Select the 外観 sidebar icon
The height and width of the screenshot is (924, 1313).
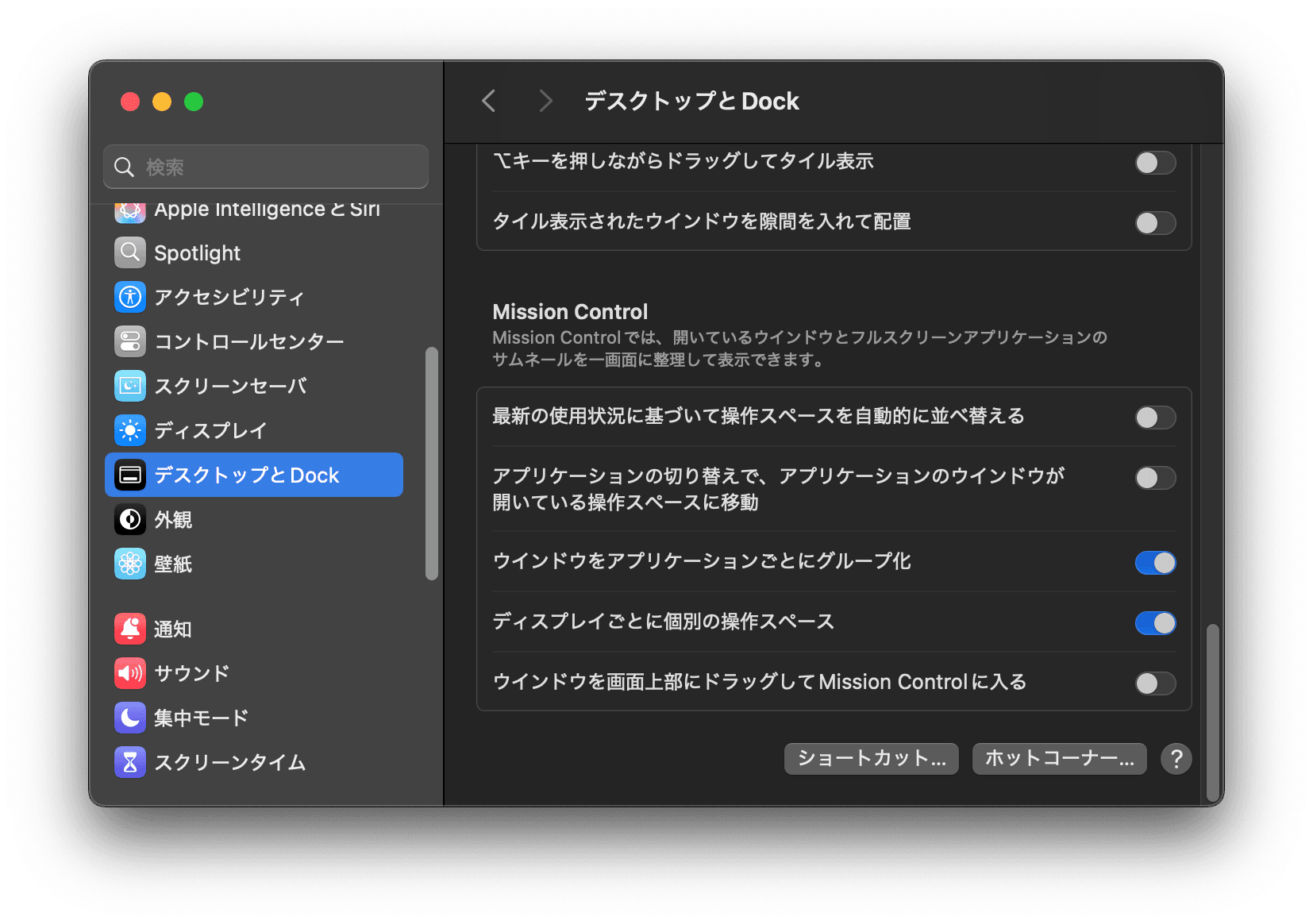(129, 520)
